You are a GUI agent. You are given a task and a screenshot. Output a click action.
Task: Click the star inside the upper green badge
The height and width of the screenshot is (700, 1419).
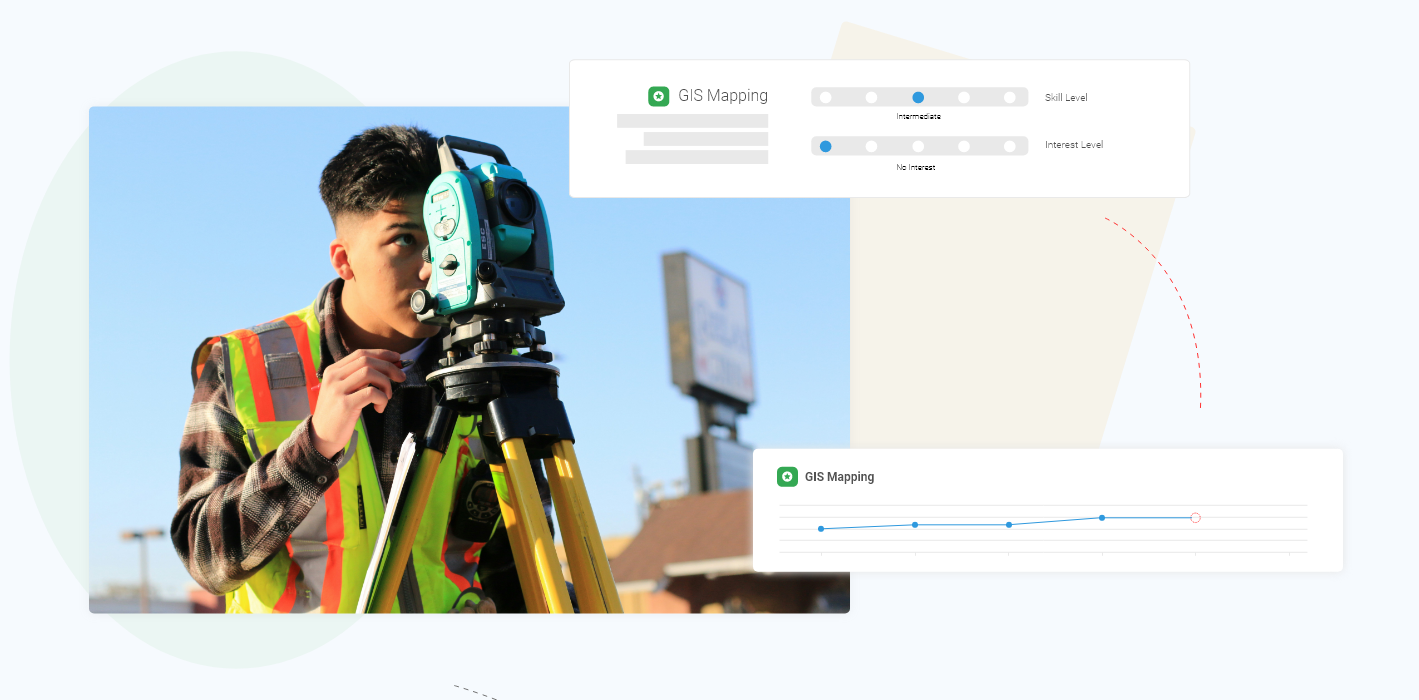658,95
